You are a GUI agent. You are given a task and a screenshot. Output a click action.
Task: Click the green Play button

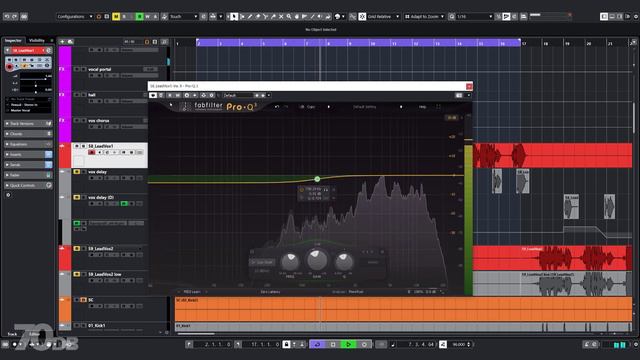(349, 344)
